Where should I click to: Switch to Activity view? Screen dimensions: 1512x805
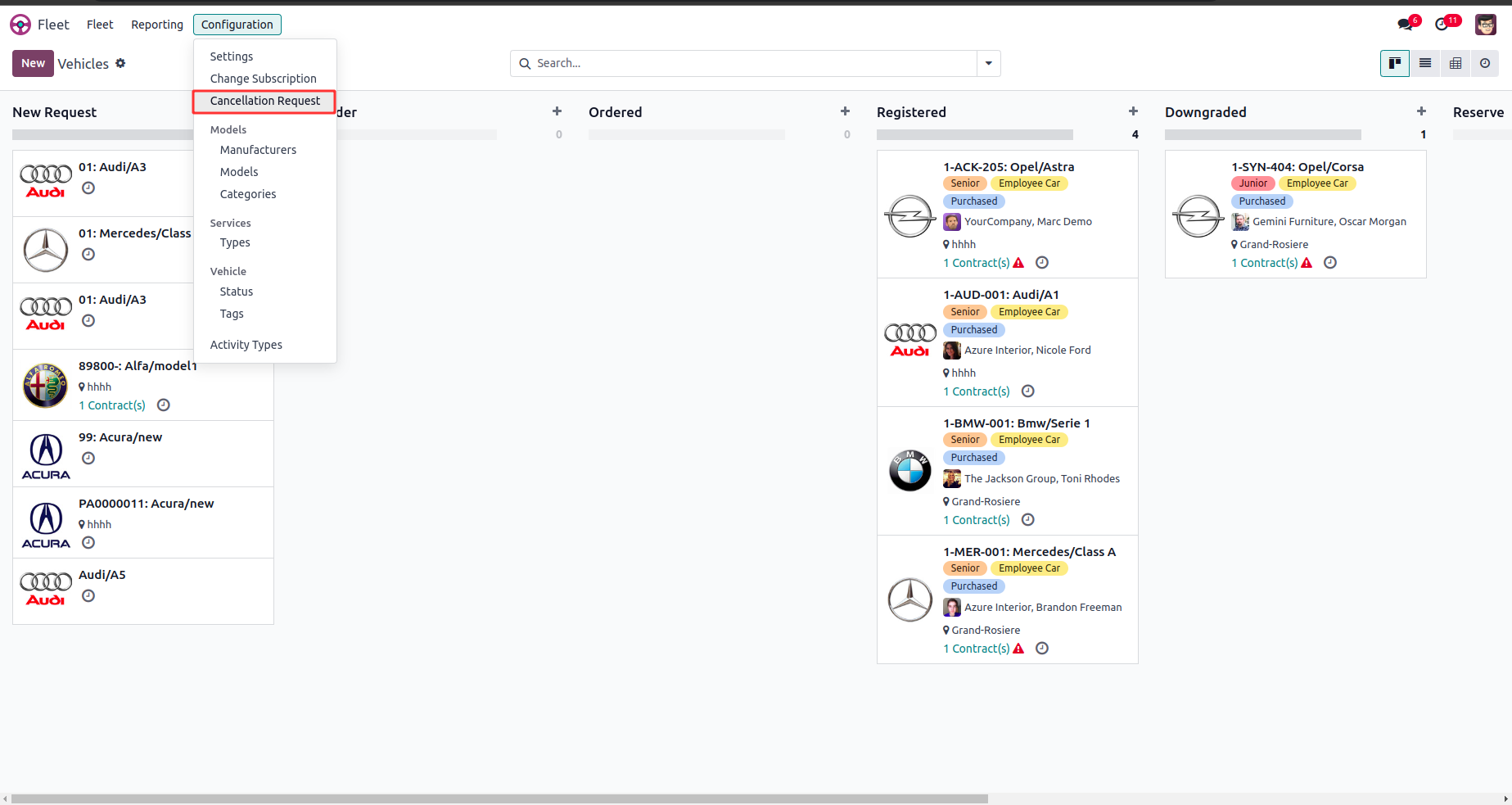(x=1485, y=63)
